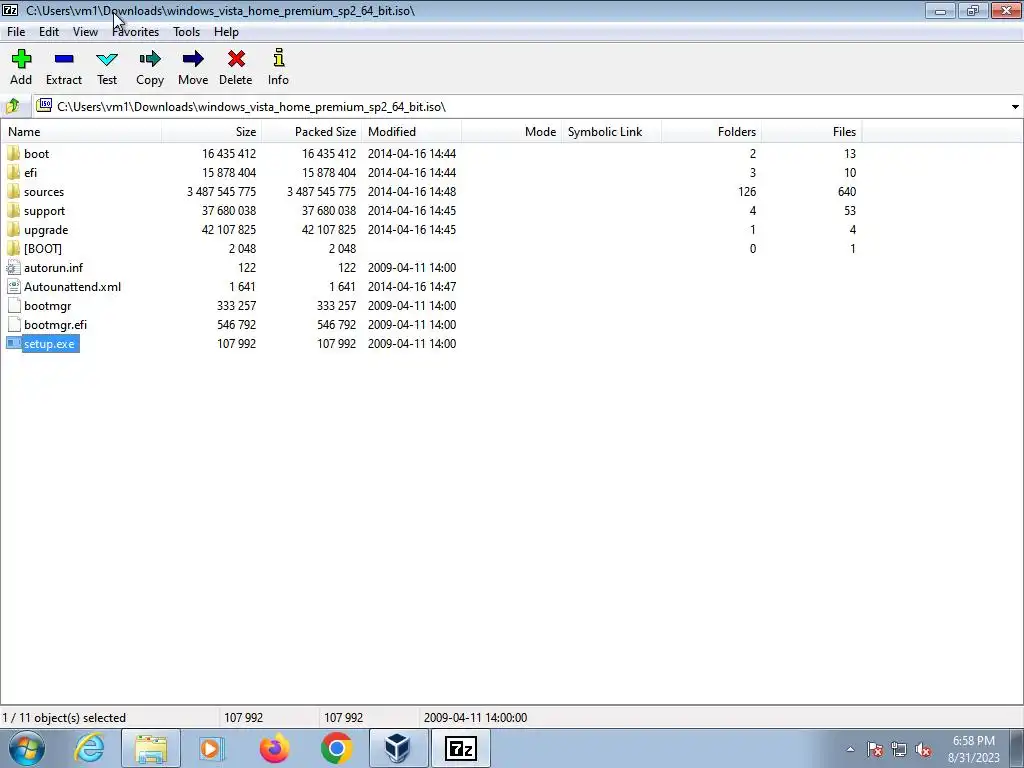Open Google Chrome from taskbar
Screen dimensions: 1024x768
click(336, 748)
